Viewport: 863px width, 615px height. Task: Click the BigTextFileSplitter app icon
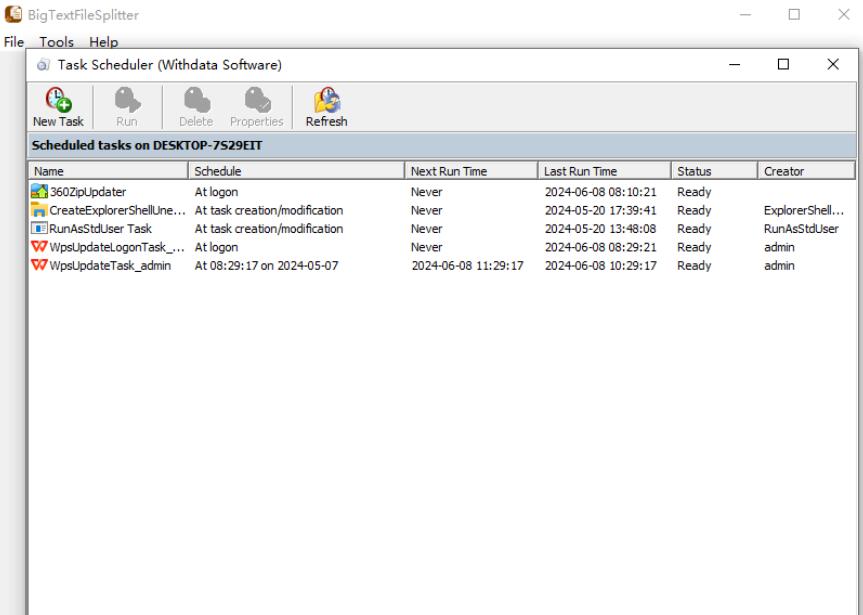click(13, 14)
